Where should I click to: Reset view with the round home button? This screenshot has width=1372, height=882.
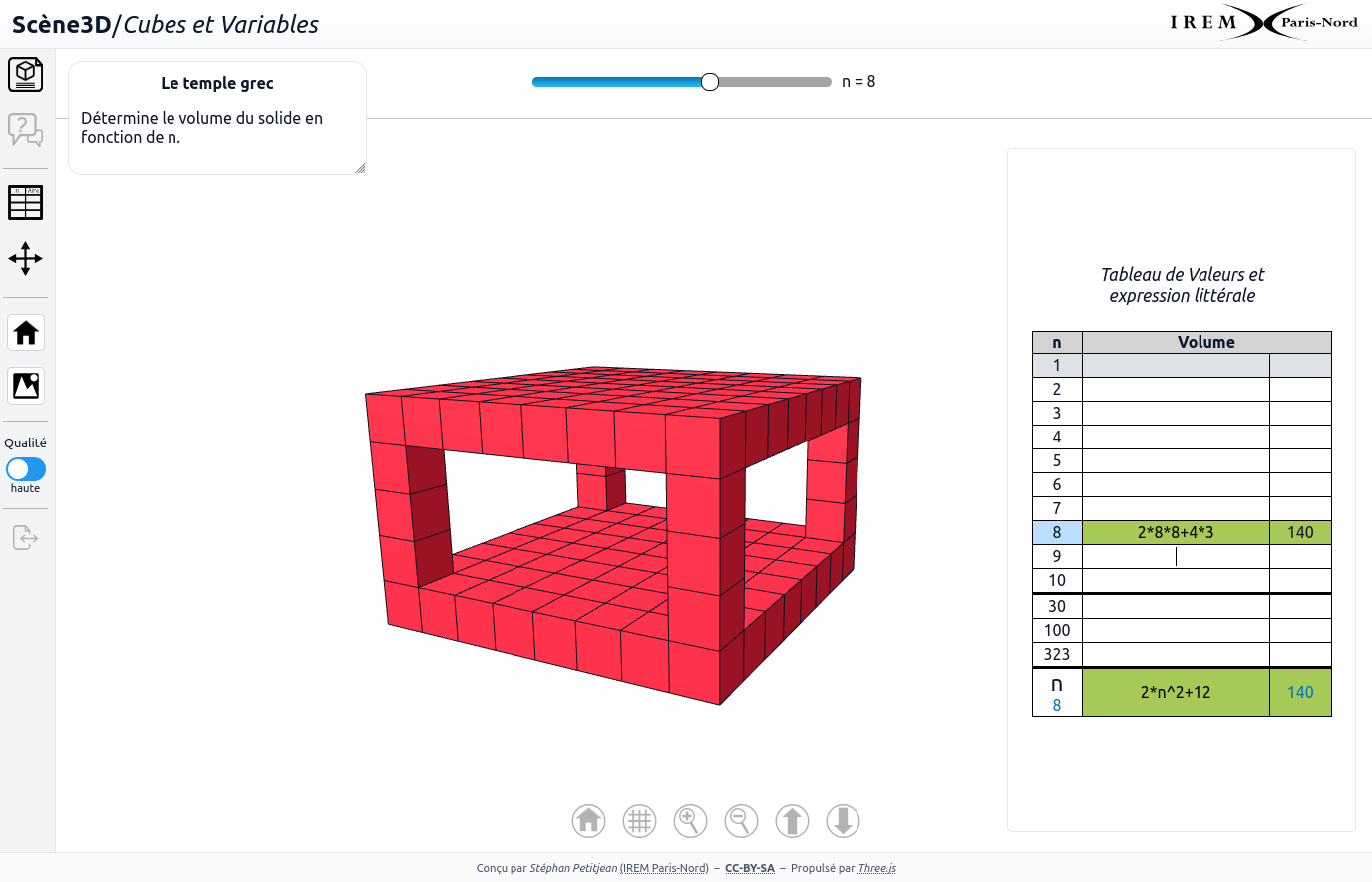pos(589,821)
